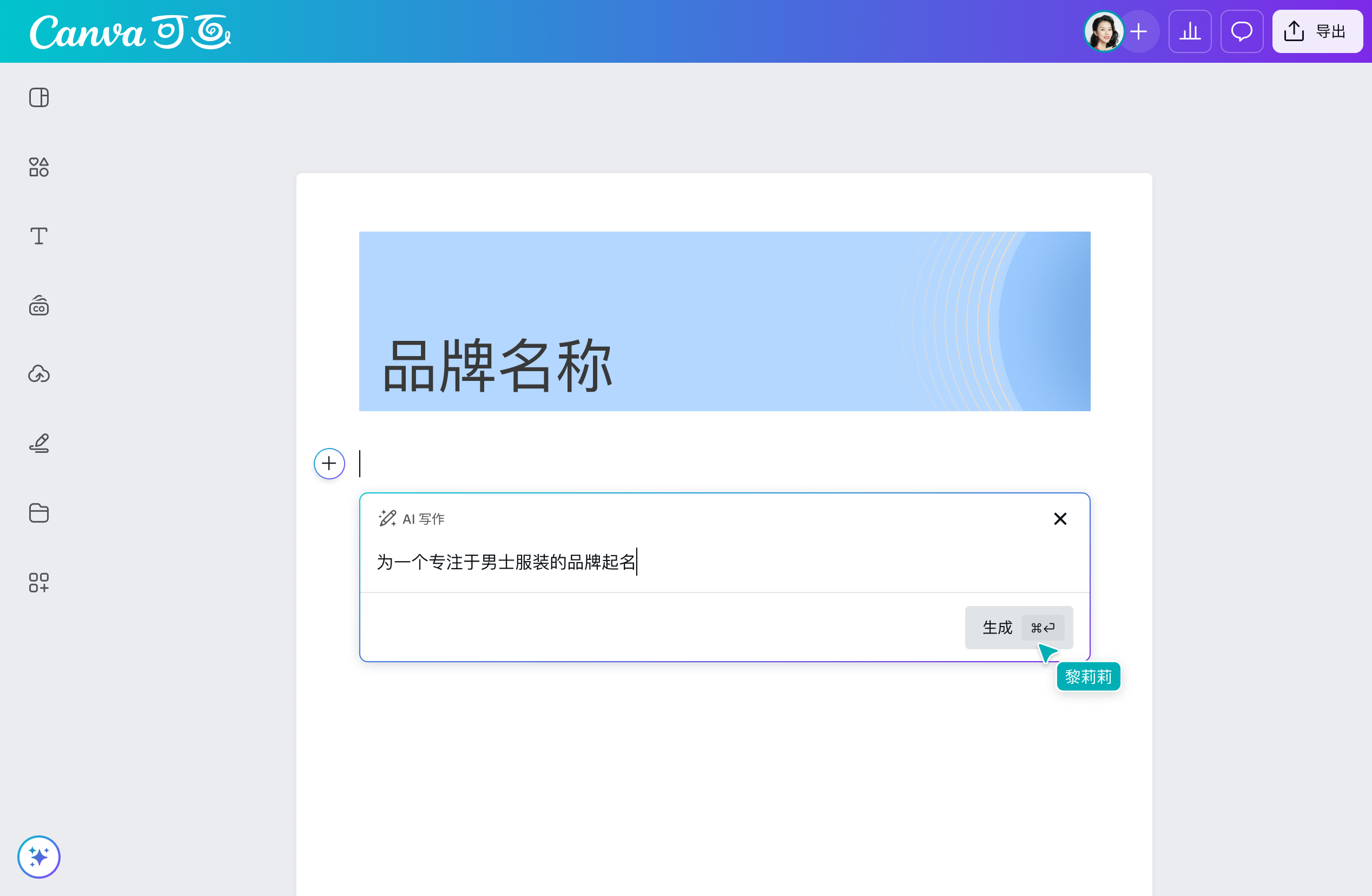This screenshot has width=1372, height=896.
Task: Click the sparkle AI assistant button
Action: 38,856
